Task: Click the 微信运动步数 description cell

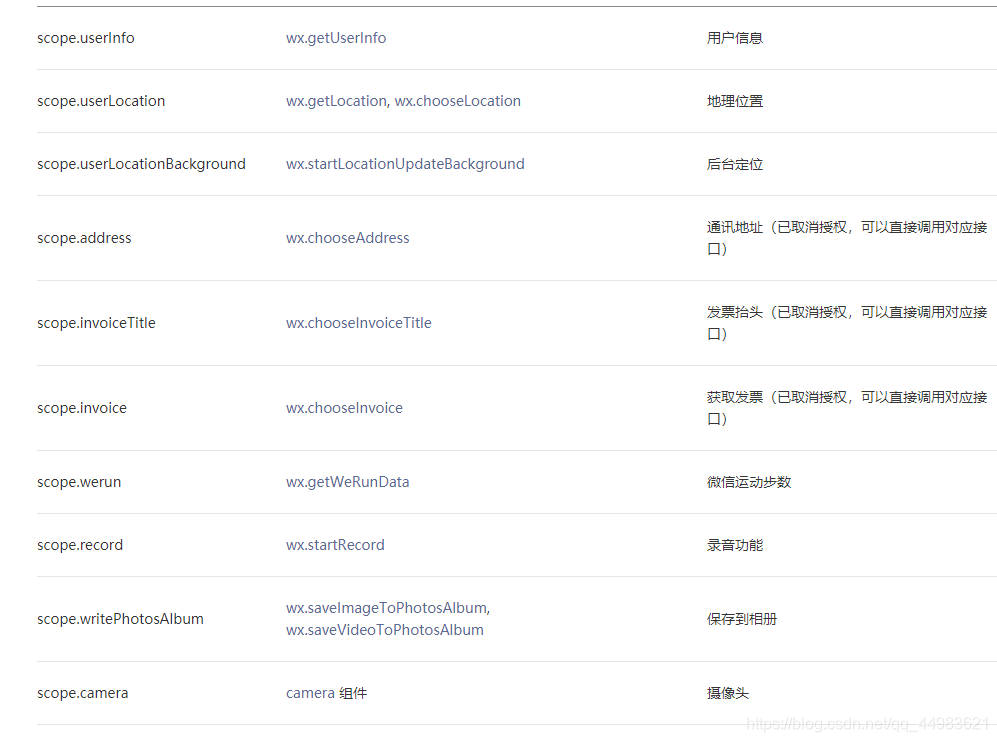Action: click(x=749, y=482)
